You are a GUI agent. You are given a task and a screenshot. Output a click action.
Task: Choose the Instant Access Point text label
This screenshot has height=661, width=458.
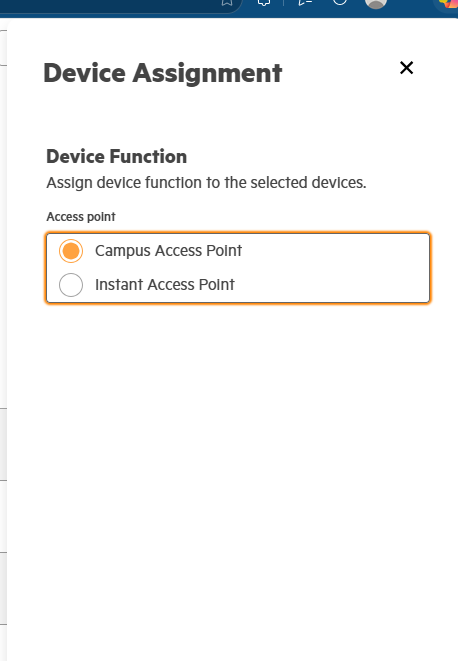click(164, 285)
